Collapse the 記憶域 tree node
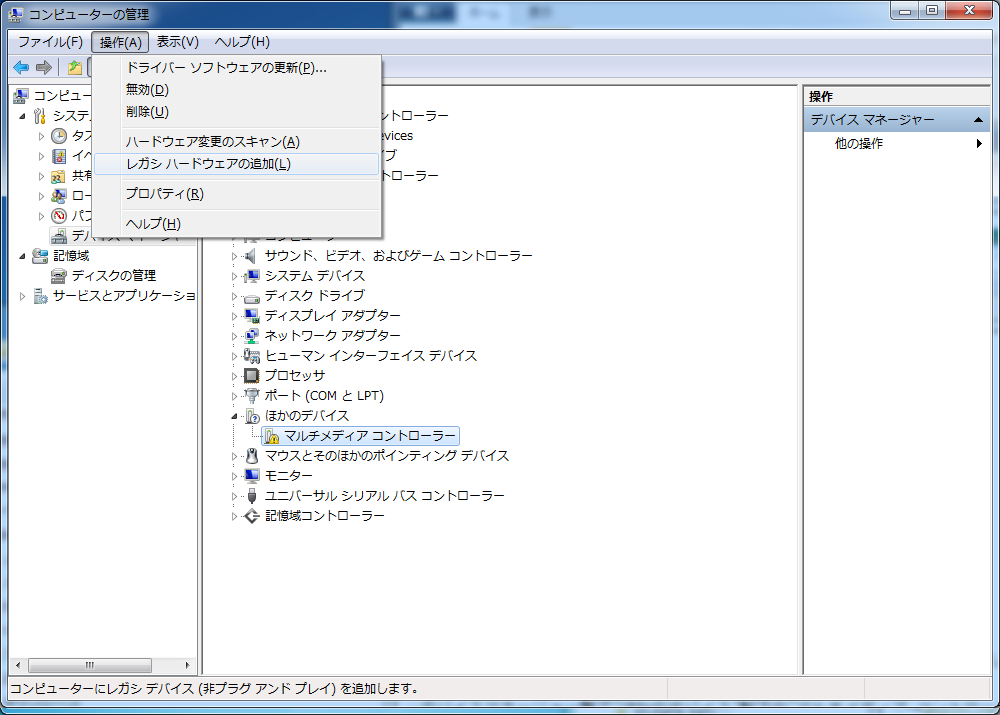 20,255
